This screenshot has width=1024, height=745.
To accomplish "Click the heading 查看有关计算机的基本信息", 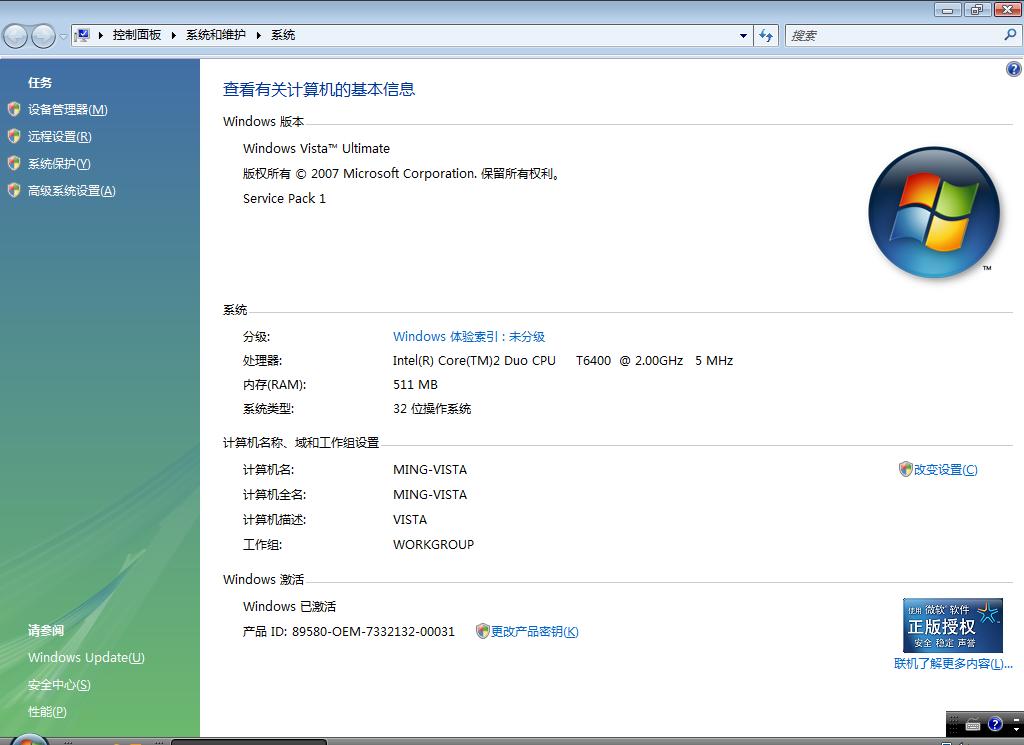I will [x=319, y=89].
